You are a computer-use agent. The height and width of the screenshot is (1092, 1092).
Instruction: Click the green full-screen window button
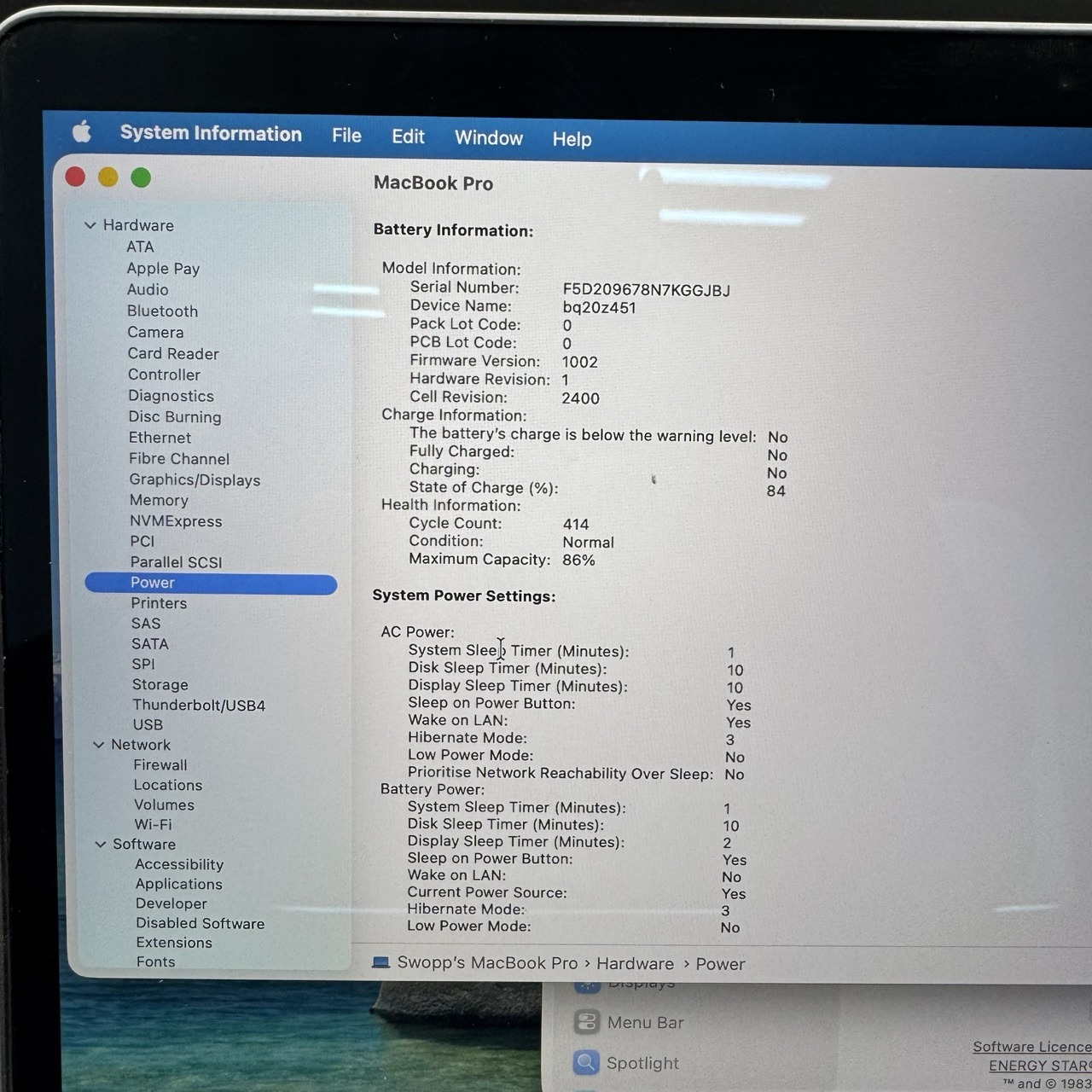point(141,177)
